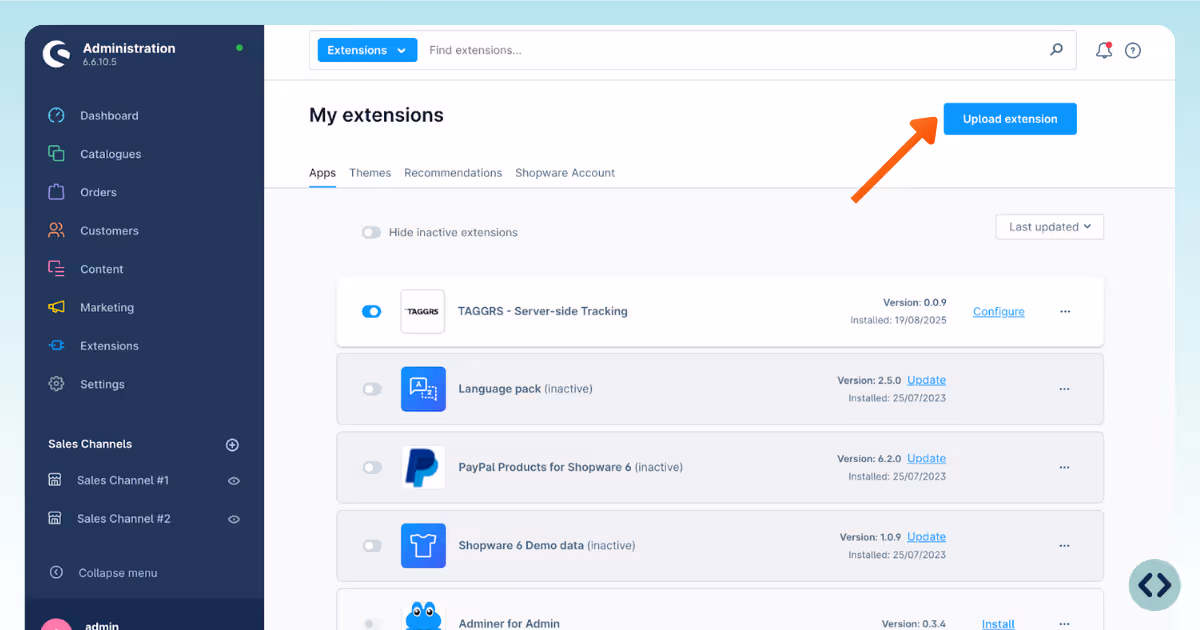The image size is (1200, 630).
Task: Activate PayPal Products for Shopware 6
Action: coord(372,467)
